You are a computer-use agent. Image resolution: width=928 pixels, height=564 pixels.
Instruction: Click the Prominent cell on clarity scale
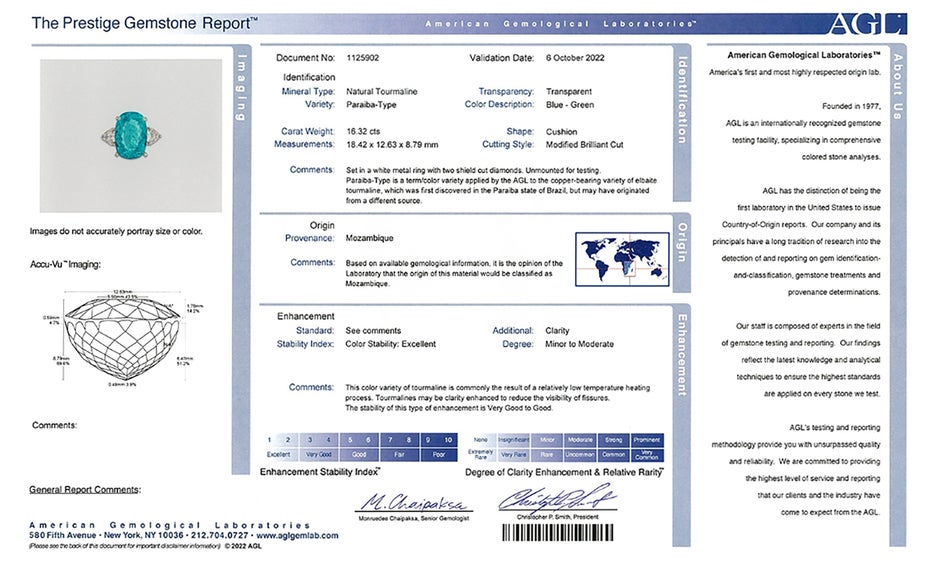(x=647, y=440)
